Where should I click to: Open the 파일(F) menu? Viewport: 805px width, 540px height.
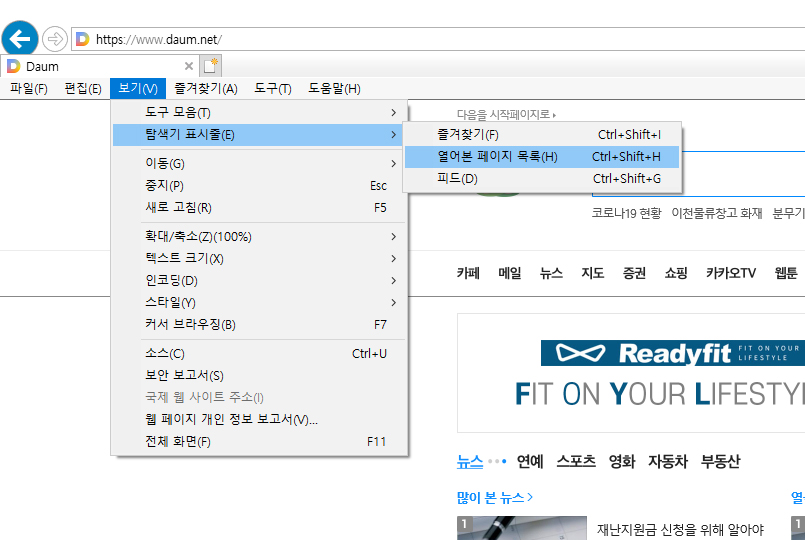coord(29,88)
